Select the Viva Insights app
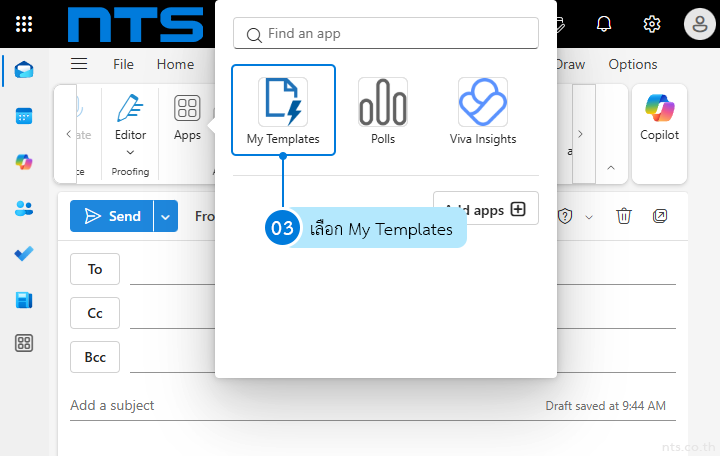The width and height of the screenshot is (720, 456). click(x=483, y=110)
